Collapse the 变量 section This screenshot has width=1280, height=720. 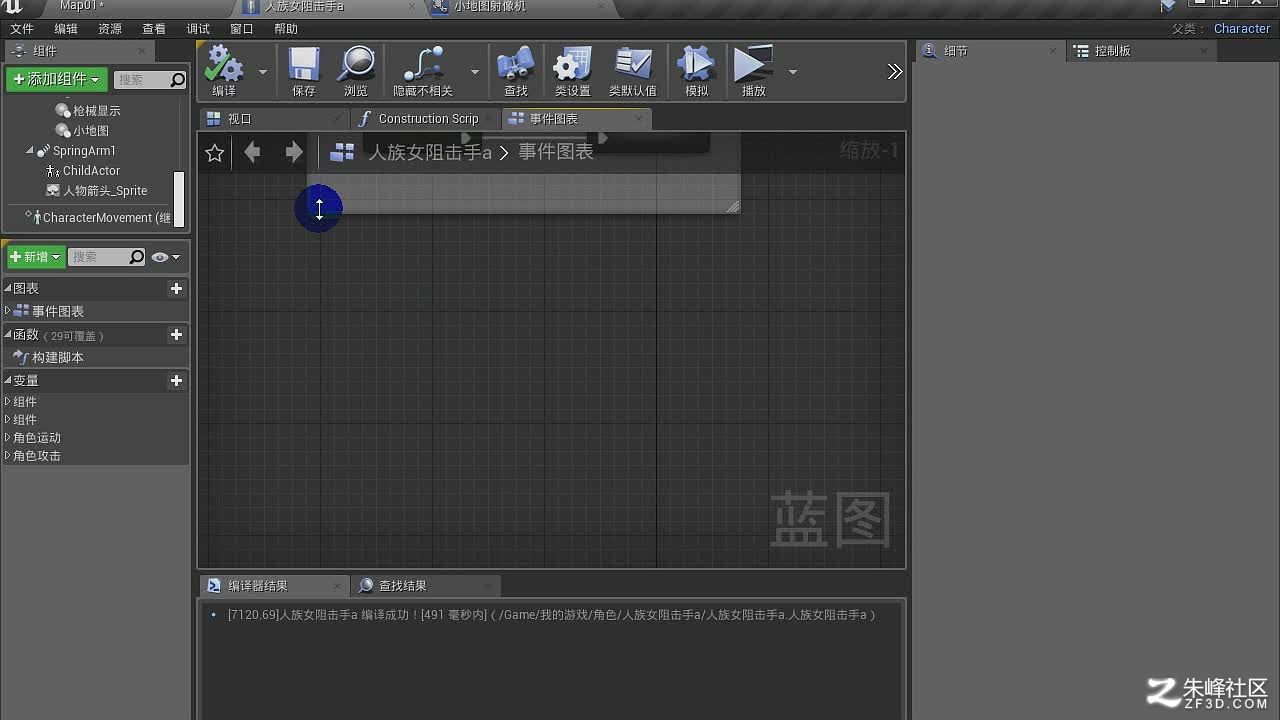8,381
